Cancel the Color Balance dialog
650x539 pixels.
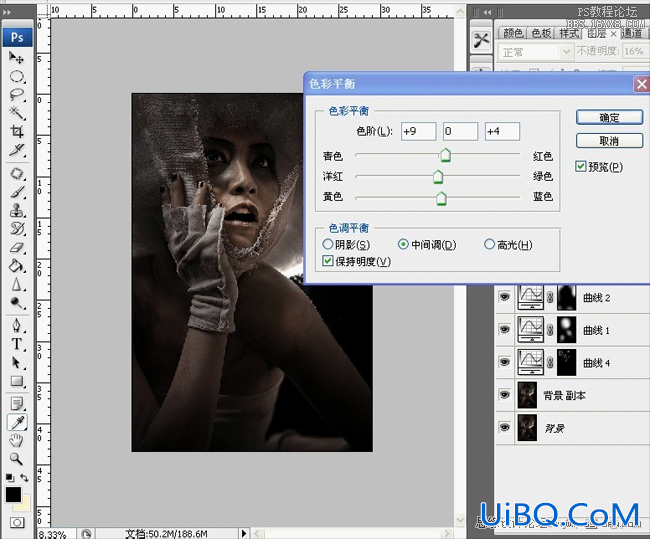coord(609,141)
